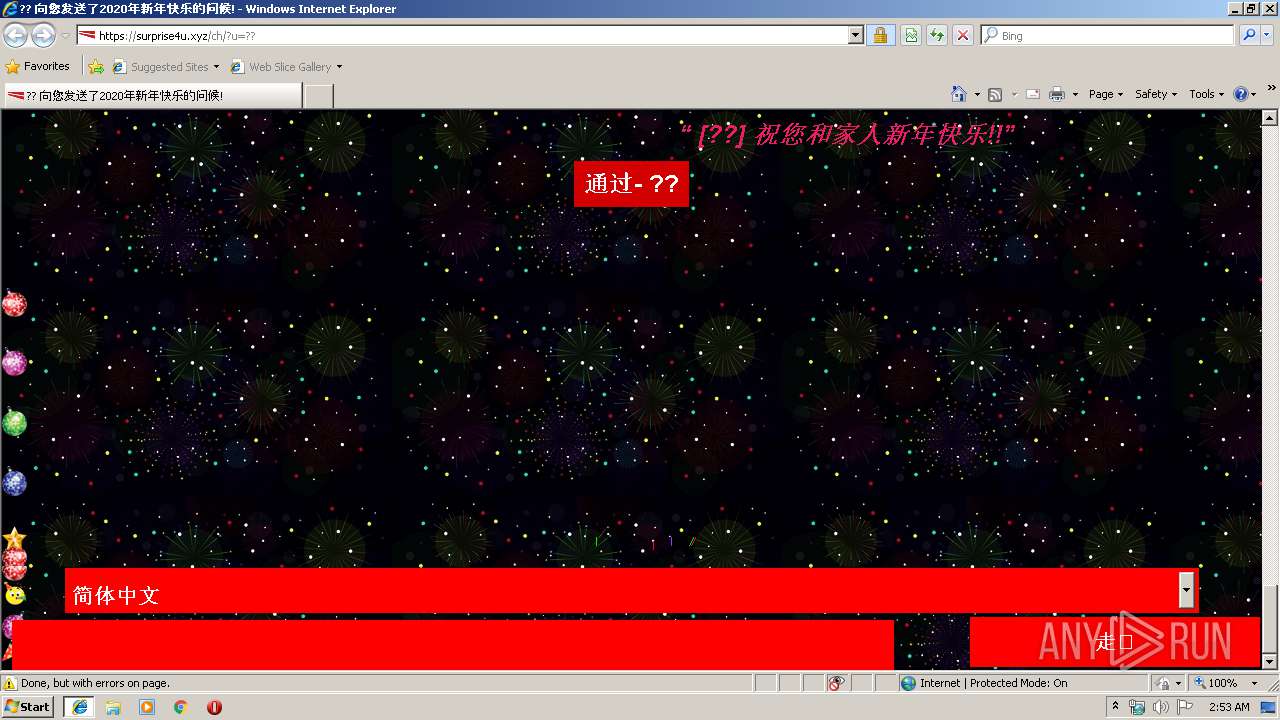Image resolution: width=1280 pixels, height=720 pixels.
Task: Open the search provider dropdown arrow
Action: click(x=1269, y=35)
